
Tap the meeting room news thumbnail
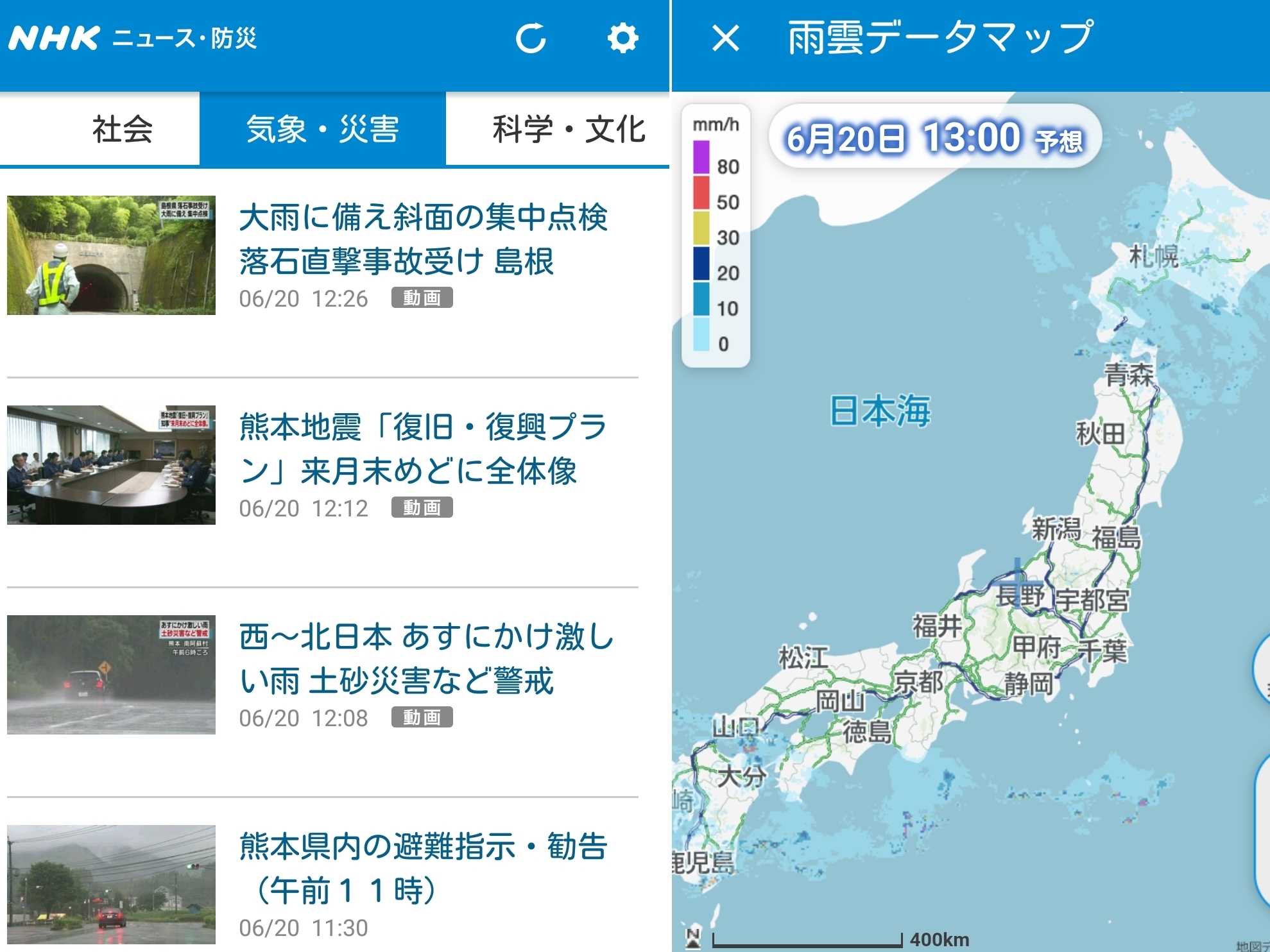[x=111, y=465]
